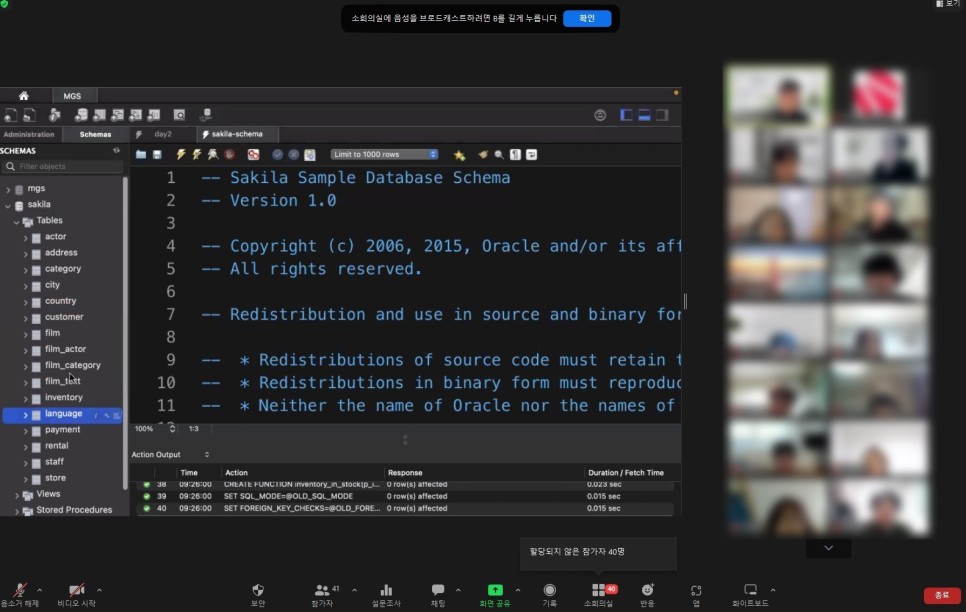Start video with the camera button

click(76, 591)
